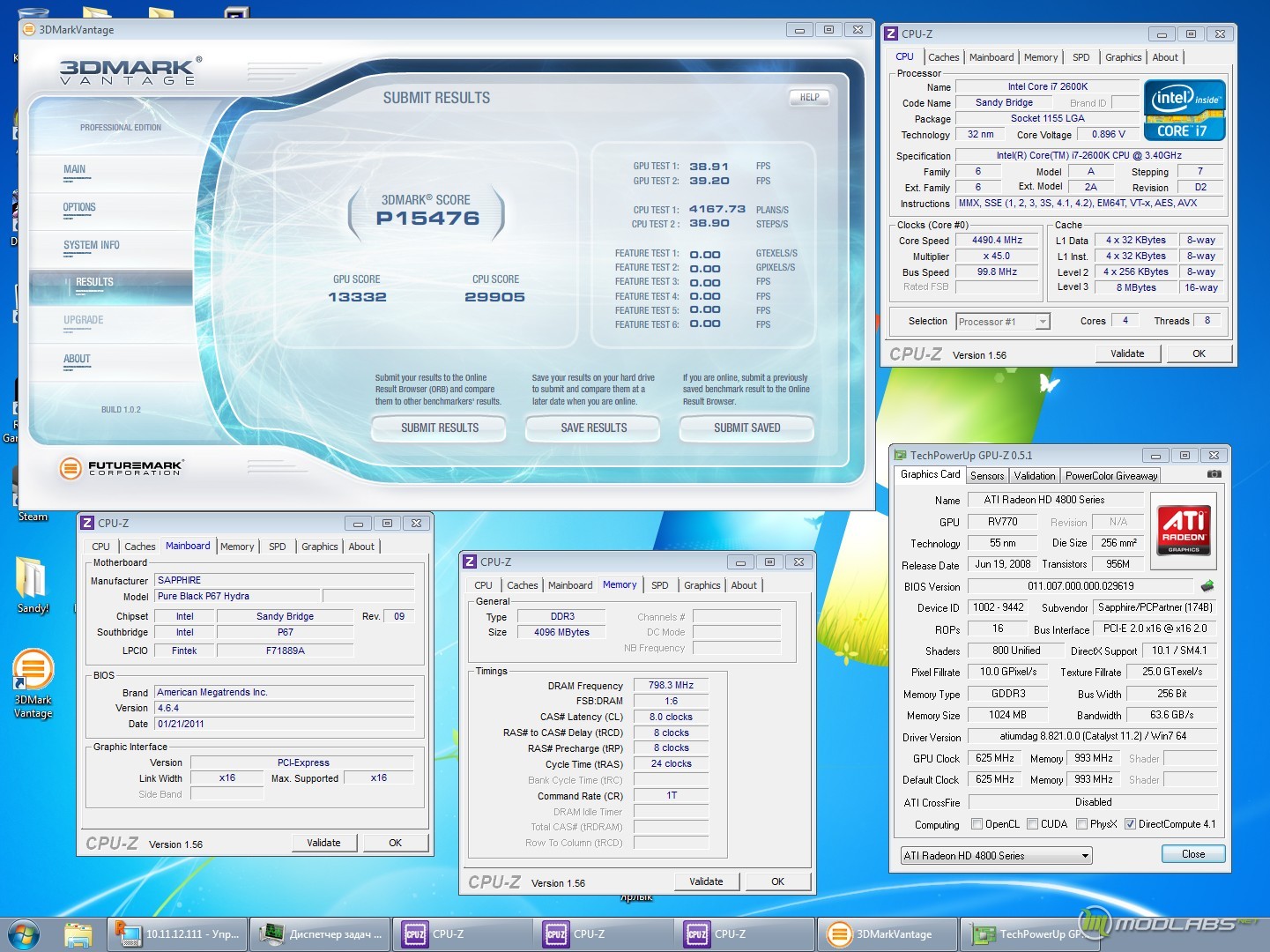The image size is (1270, 952).
Task: Click the GPU-Z Driver Version field
Action: (1093, 737)
